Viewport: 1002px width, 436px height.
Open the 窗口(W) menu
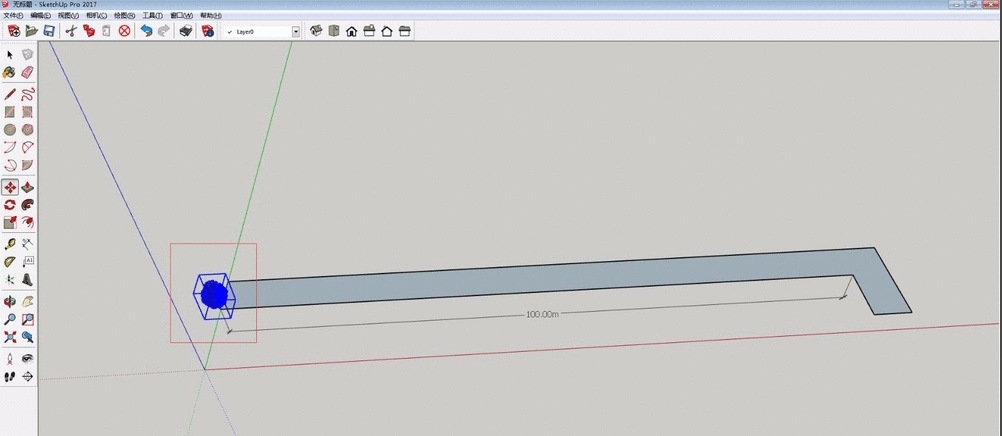click(x=181, y=16)
